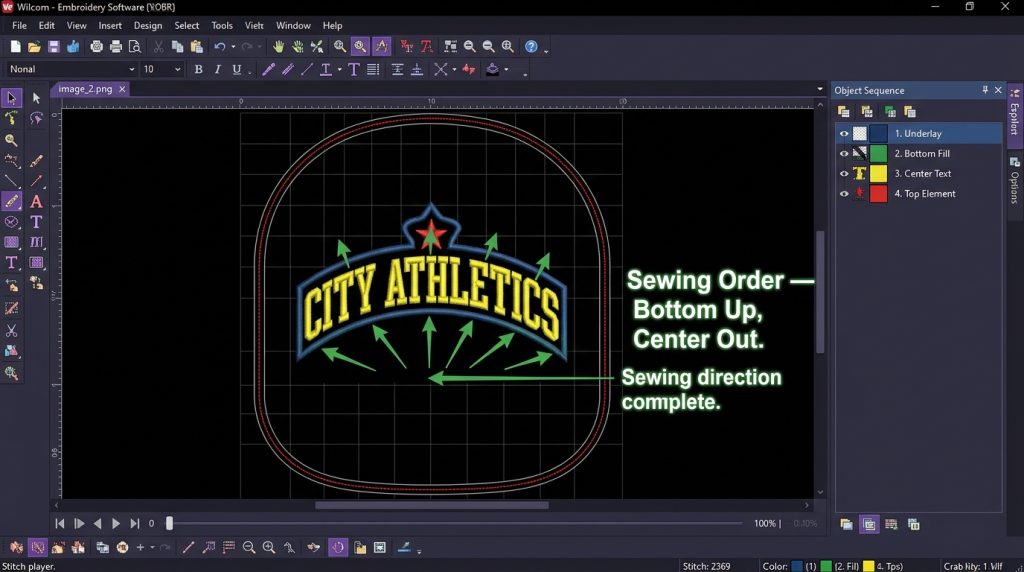Open the font size dropdown
Viewport: 1024px width, 572px height.
point(178,69)
